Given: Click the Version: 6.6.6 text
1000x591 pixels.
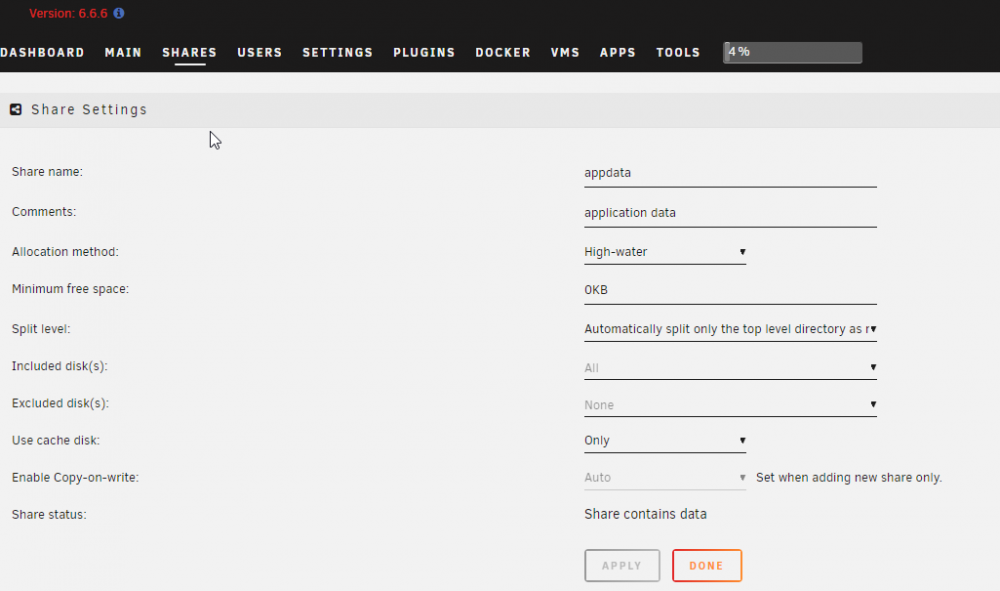Looking at the screenshot, I should coord(68,13).
